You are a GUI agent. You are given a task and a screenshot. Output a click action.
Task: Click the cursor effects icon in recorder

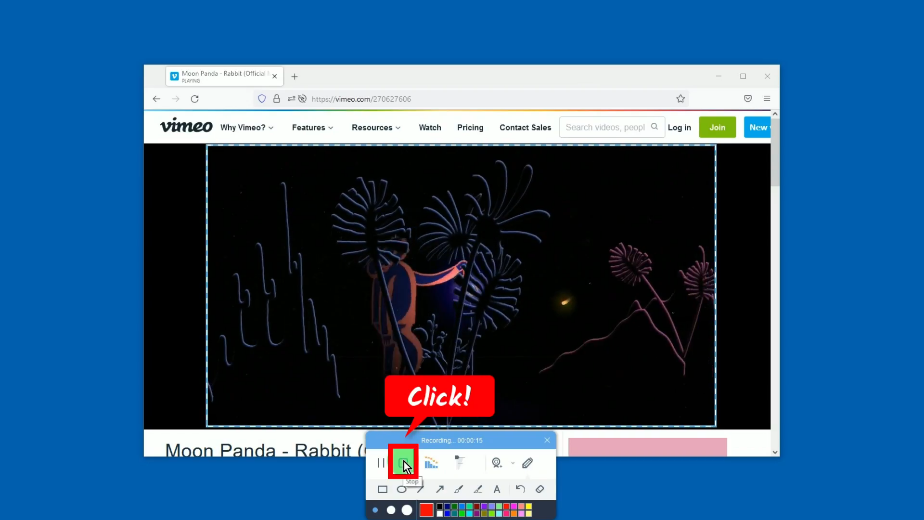pos(460,463)
